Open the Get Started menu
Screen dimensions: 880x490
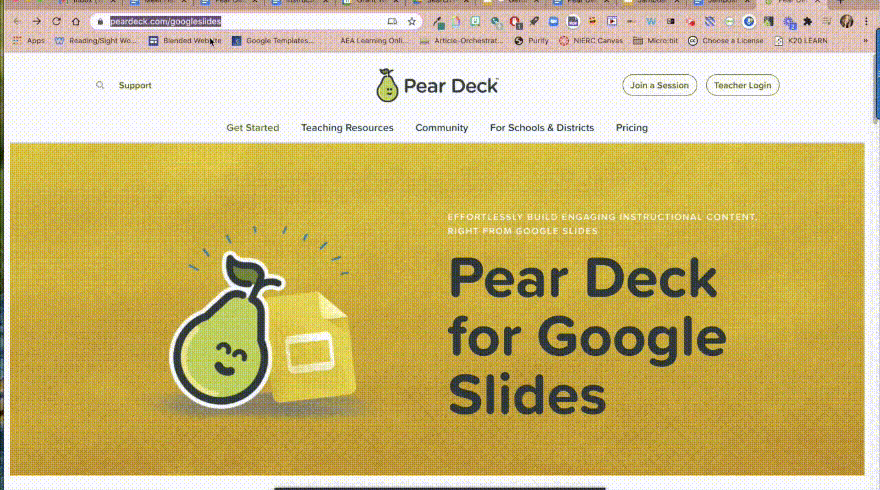(253, 128)
